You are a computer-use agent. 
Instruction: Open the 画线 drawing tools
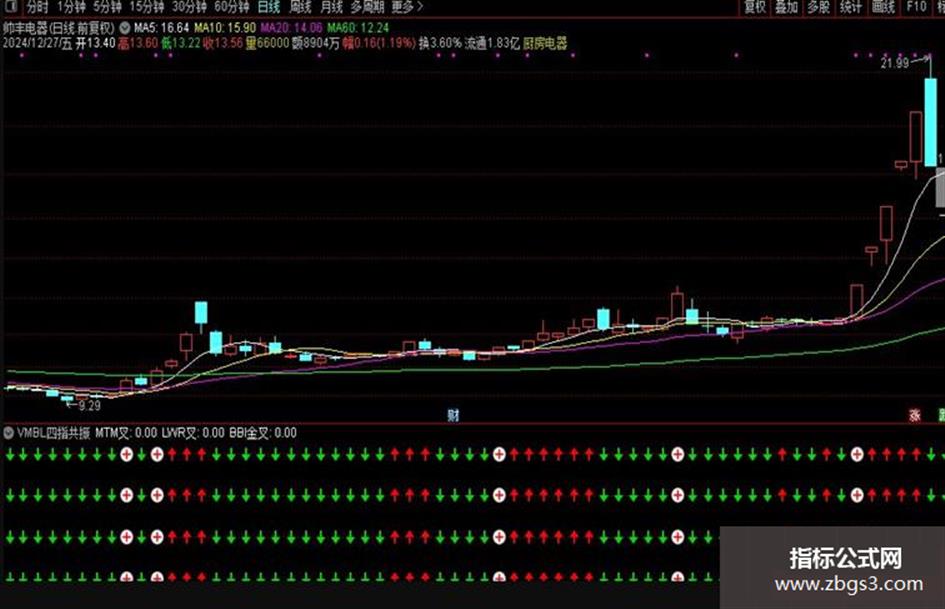(884, 7)
